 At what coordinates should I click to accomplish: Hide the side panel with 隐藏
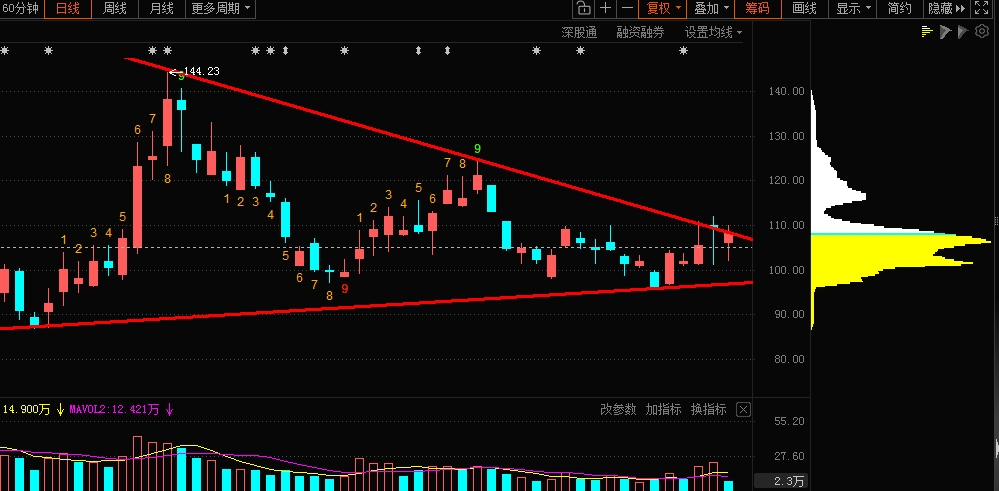(x=946, y=8)
